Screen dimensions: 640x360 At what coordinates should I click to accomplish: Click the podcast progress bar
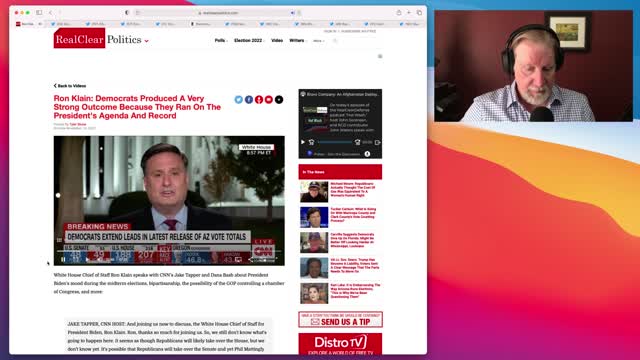click(335, 142)
